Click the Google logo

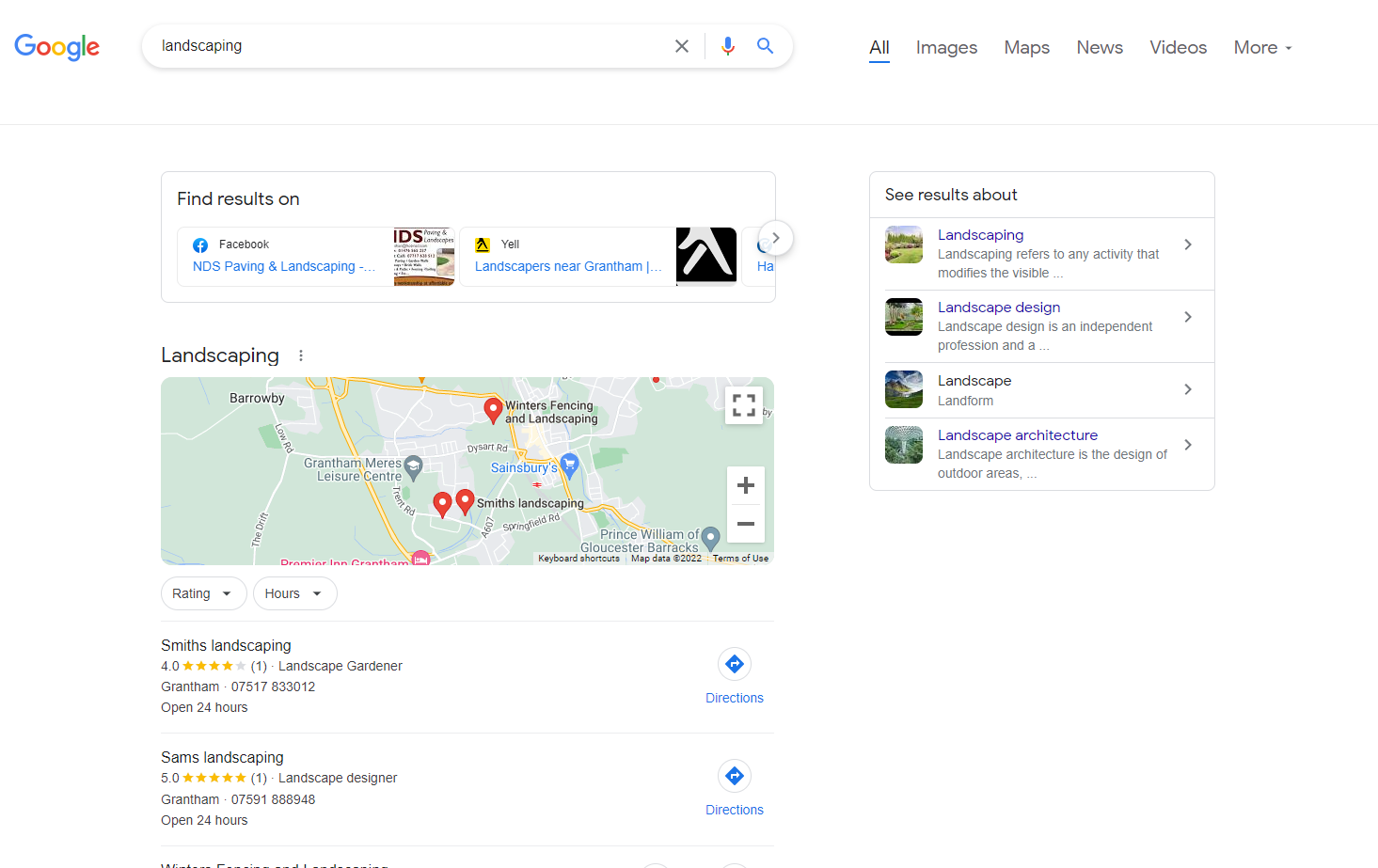click(x=56, y=47)
